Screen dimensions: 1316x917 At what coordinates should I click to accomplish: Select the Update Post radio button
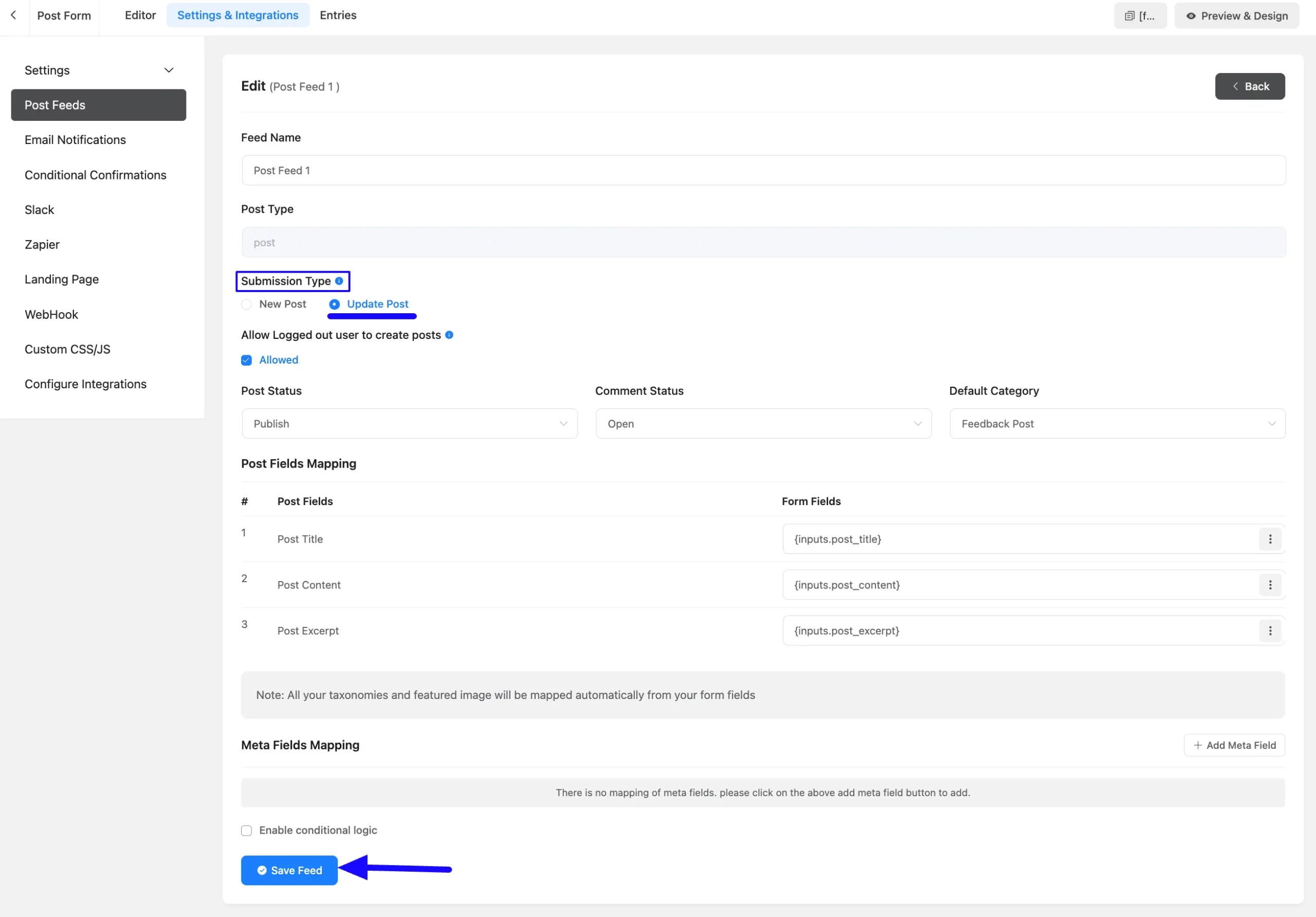334,304
